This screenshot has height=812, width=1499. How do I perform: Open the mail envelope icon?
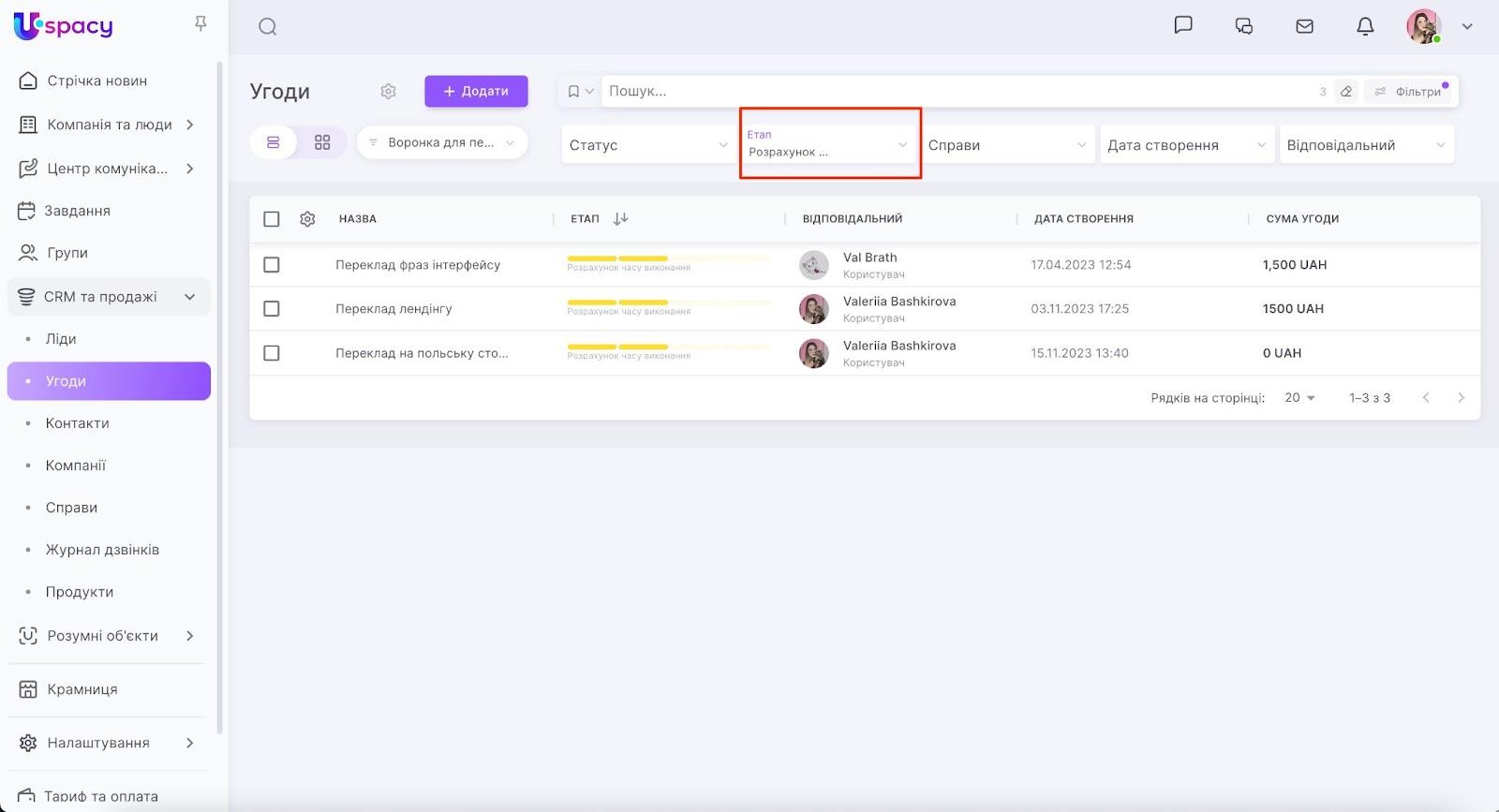1304,26
